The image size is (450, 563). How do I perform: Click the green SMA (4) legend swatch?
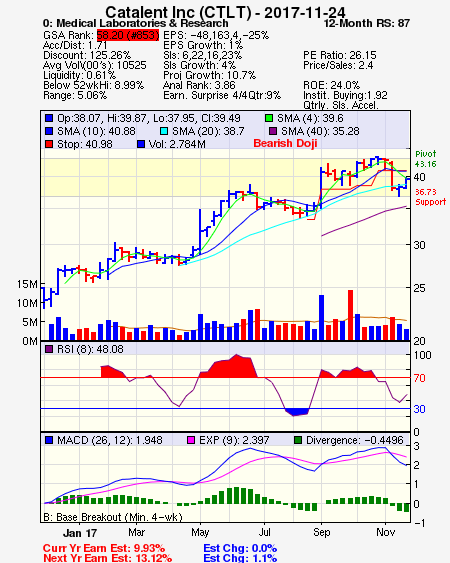[269, 118]
